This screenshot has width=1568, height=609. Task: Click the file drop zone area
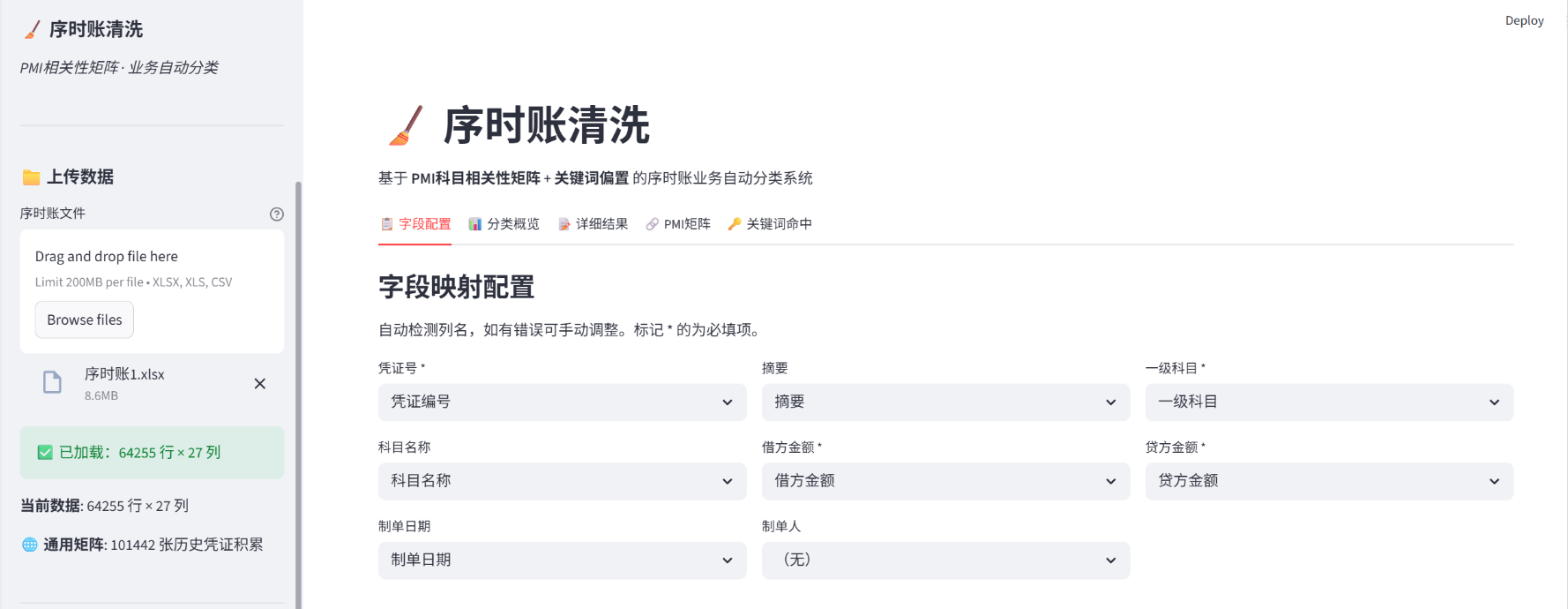(x=152, y=292)
